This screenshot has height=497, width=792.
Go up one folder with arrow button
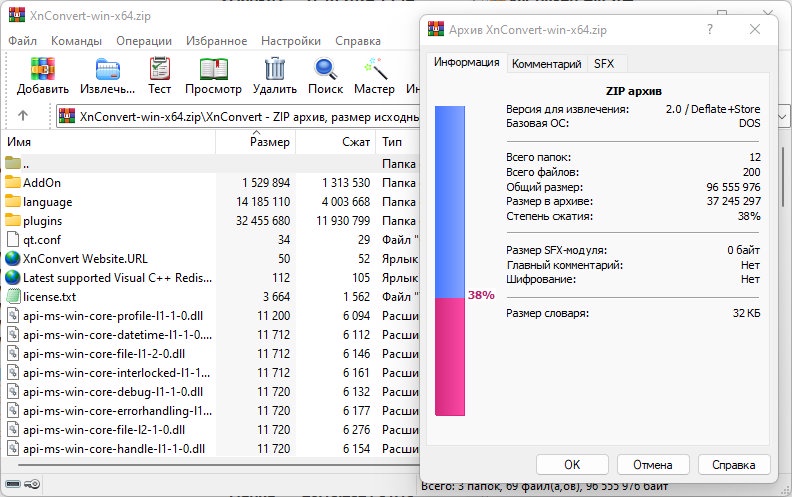(23, 115)
